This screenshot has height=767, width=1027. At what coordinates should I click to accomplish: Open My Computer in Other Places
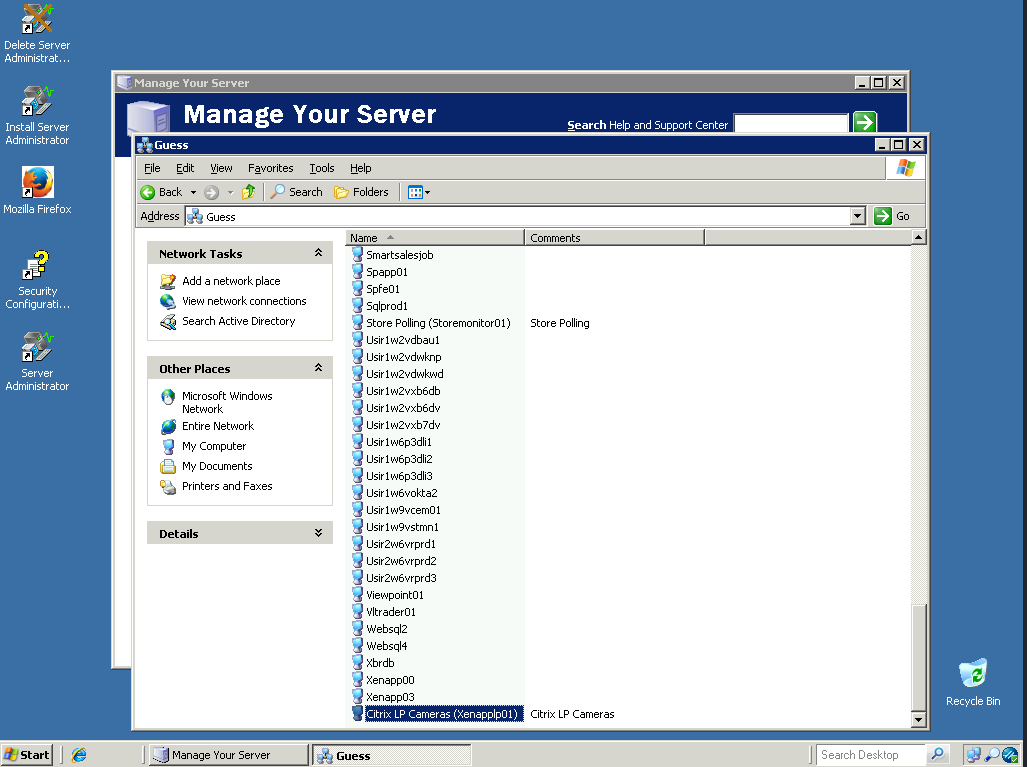click(214, 446)
